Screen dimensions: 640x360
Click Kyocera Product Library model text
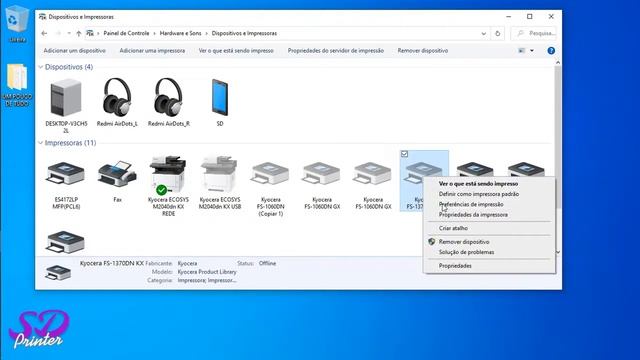[207, 272]
